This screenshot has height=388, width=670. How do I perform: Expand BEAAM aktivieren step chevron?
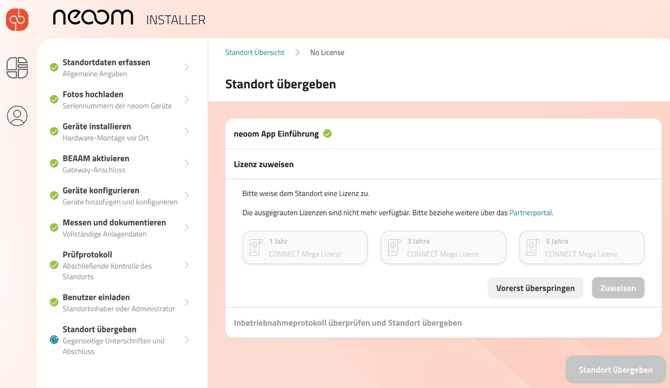click(187, 164)
